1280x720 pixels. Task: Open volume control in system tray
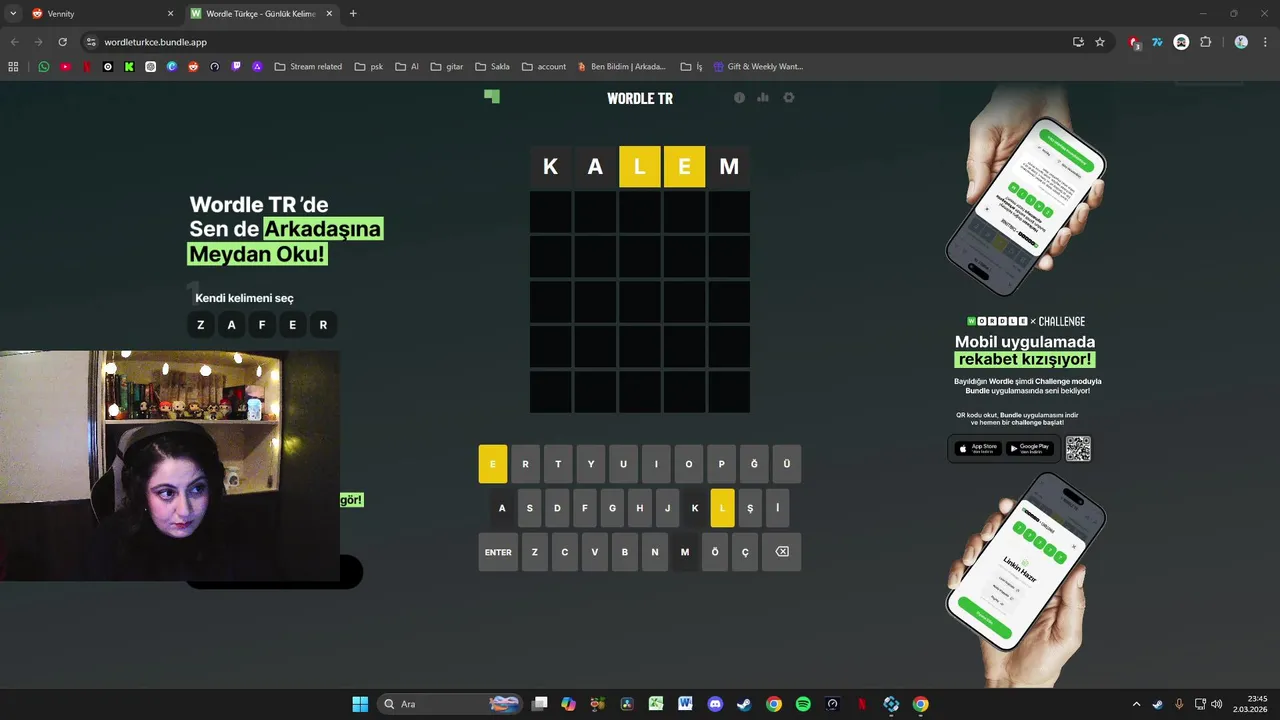click(1217, 704)
